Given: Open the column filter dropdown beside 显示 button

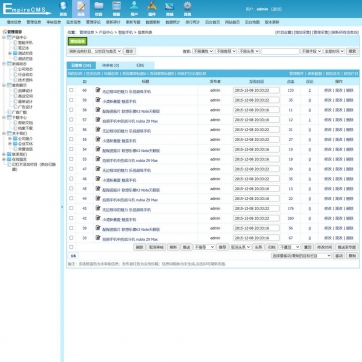Looking at the screenshot, I should pos(95,51).
